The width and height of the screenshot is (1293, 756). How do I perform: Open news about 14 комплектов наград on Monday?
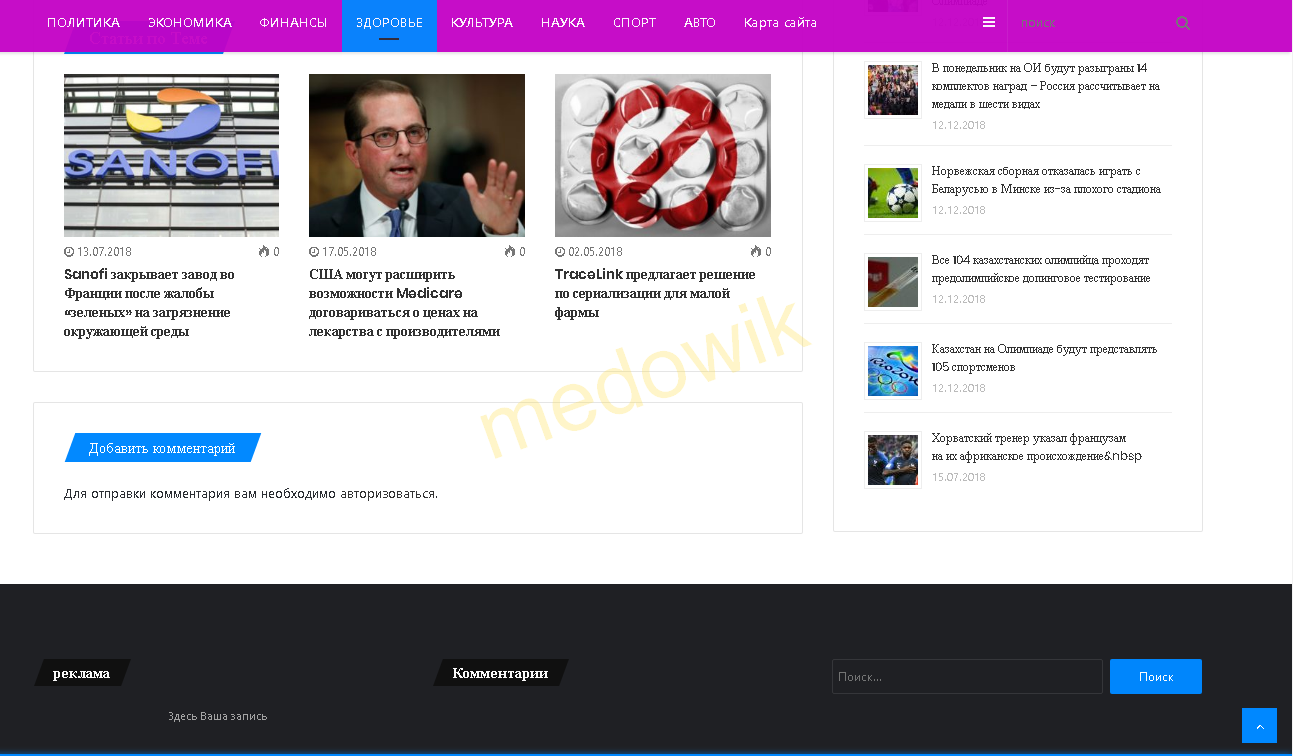pyautogui.click(x=1046, y=86)
